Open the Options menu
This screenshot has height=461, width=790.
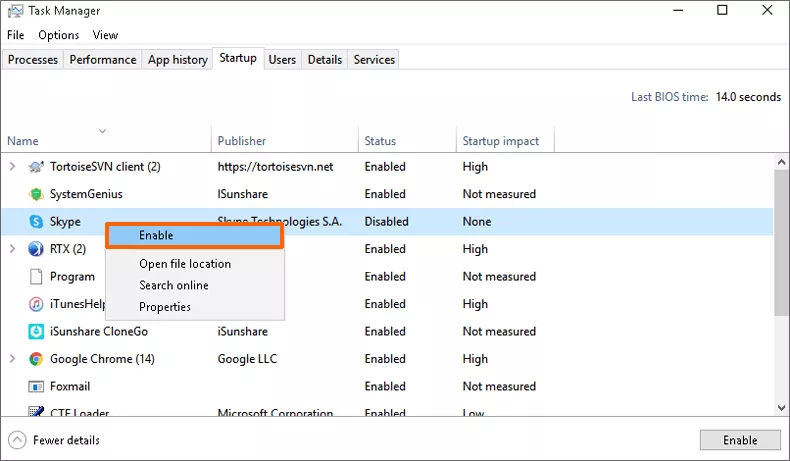(x=59, y=35)
